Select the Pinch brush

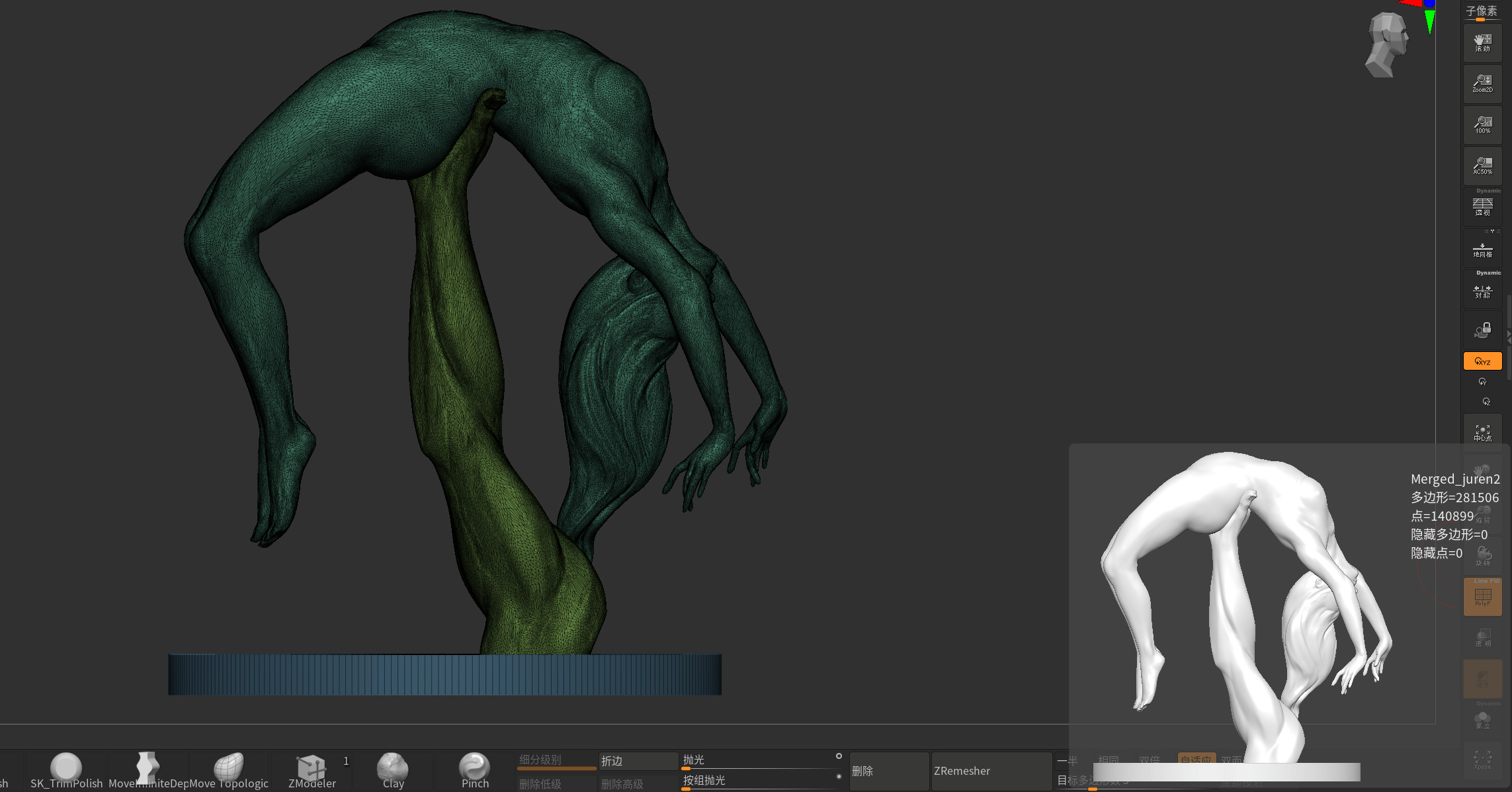475,771
